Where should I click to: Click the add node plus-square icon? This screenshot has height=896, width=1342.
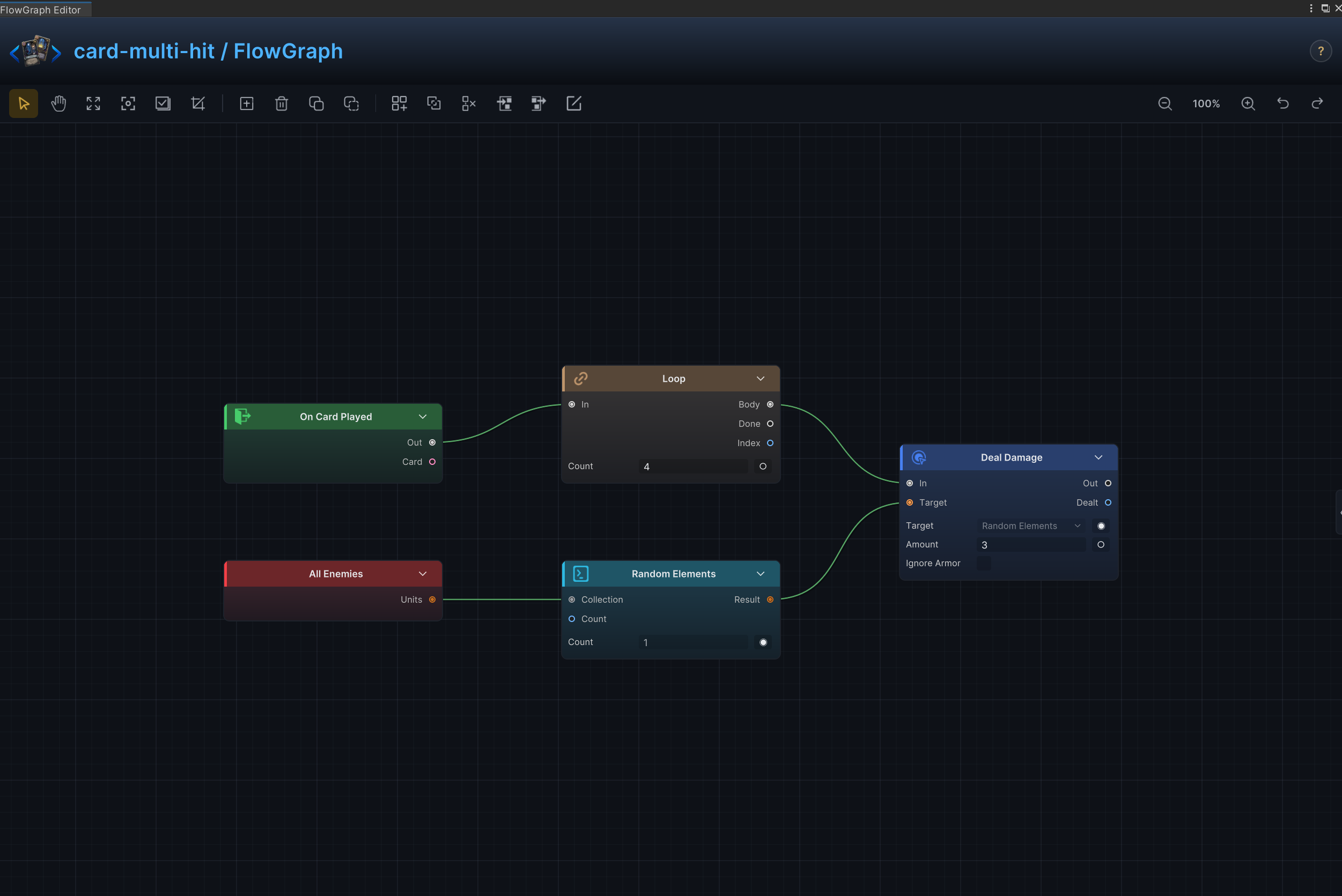coord(246,103)
